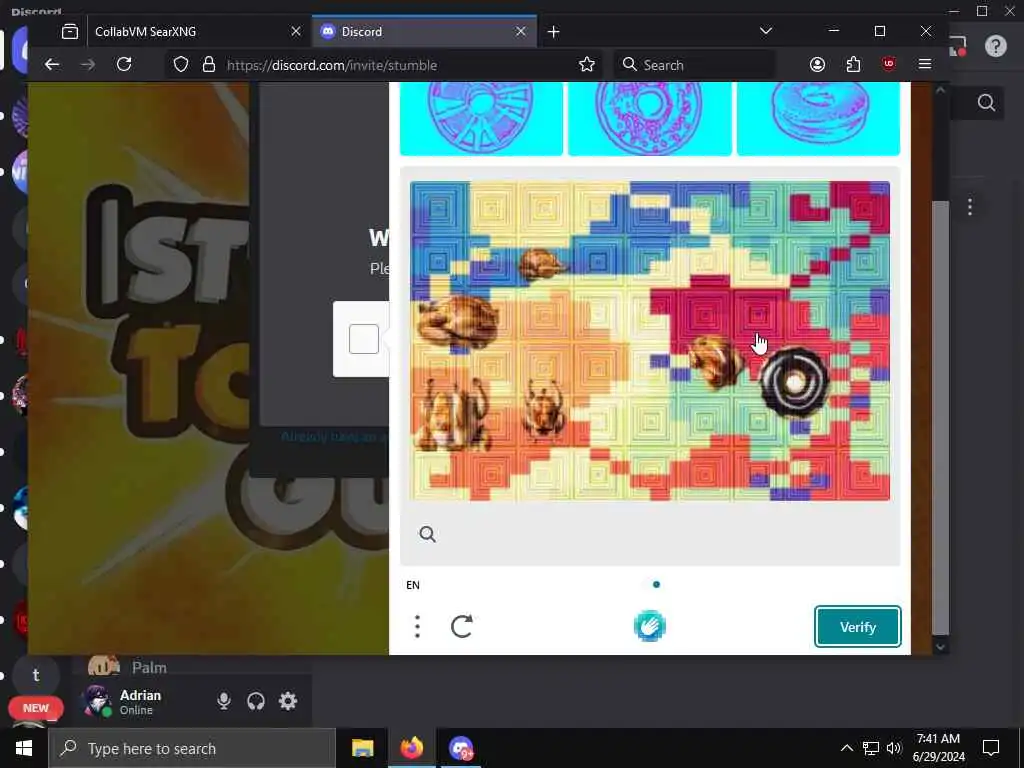Switch to the Discord browser tab

coord(424,31)
